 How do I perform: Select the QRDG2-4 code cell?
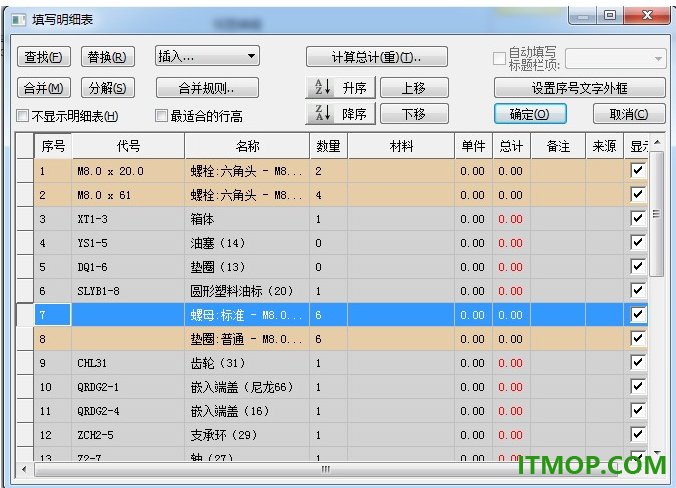pos(128,411)
